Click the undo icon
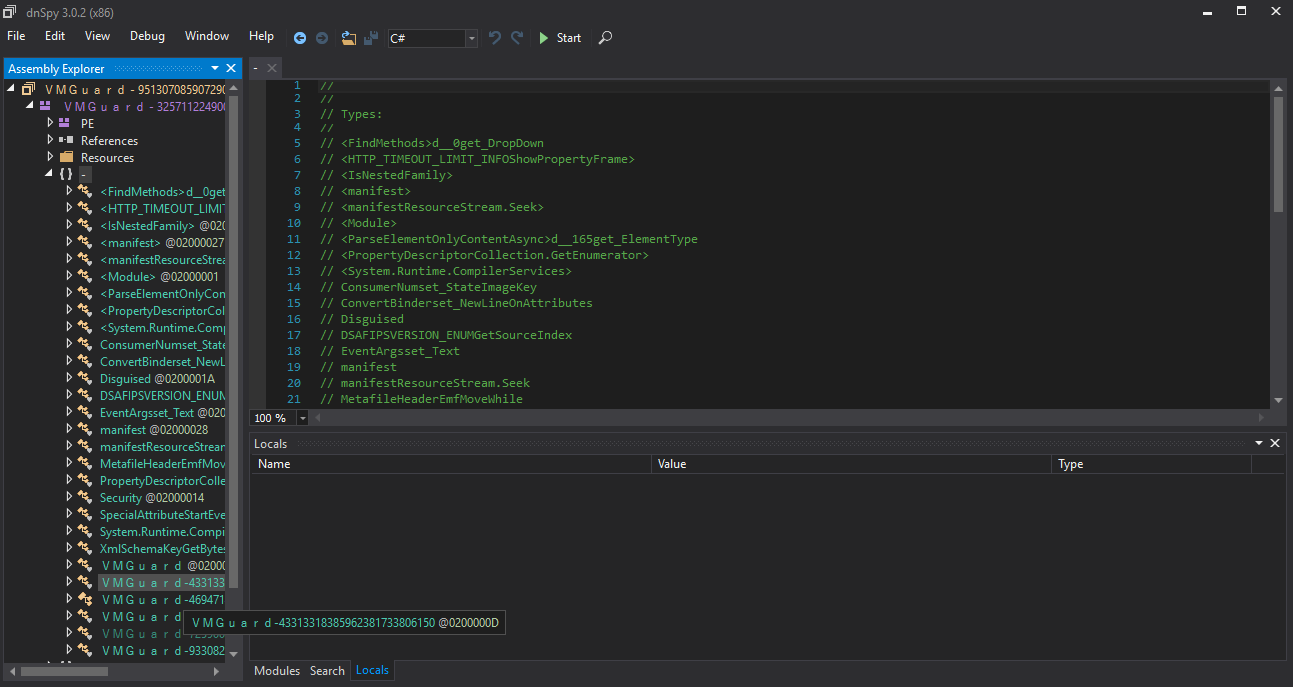Image resolution: width=1293 pixels, height=687 pixels. click(x=494, y=37)
